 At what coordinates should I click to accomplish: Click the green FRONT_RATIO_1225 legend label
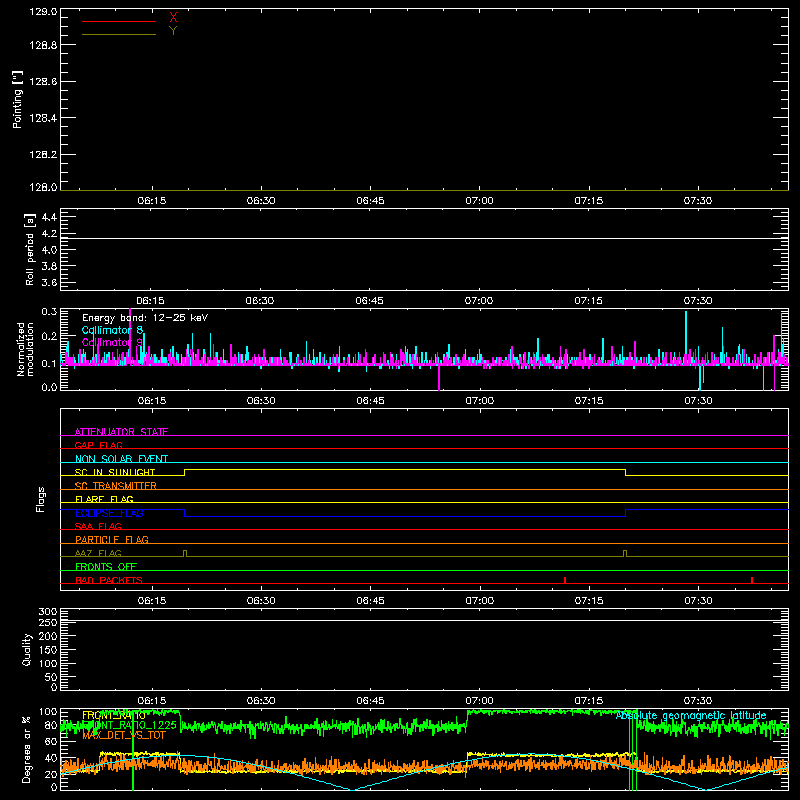click(x=130, y=725)
